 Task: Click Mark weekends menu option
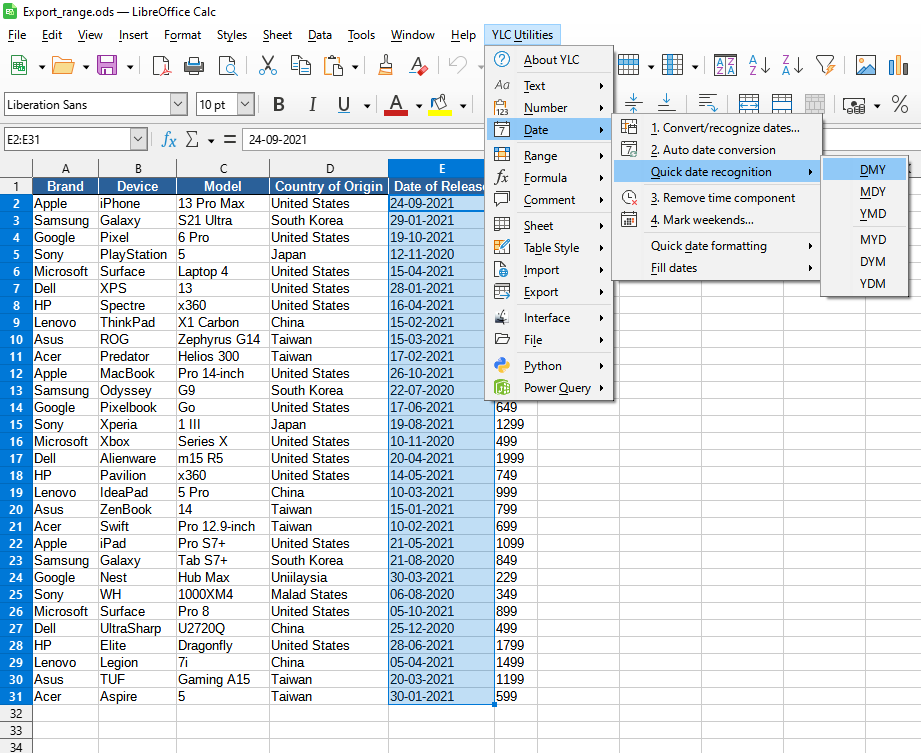(701, 220)
